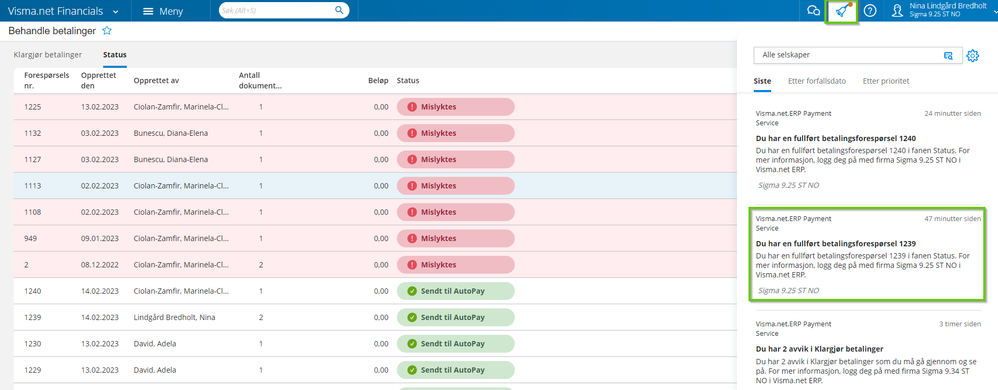This screenshot has height=390, width=998.
Task: Click Mislyktes error icon for request 1225
Action: point(412,107)
